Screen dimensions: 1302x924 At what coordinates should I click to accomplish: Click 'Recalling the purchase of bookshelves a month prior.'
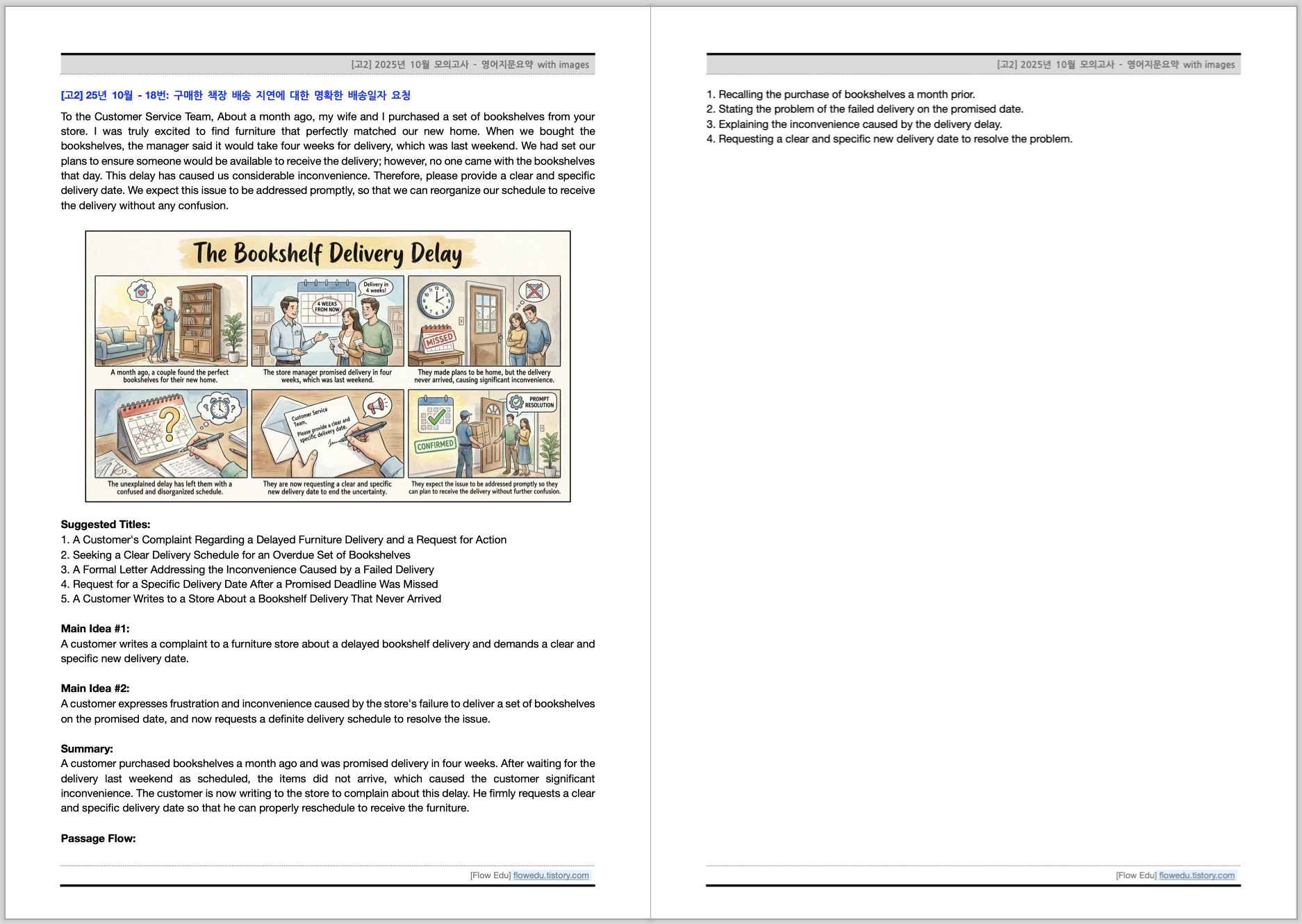[x=847, y=94]
